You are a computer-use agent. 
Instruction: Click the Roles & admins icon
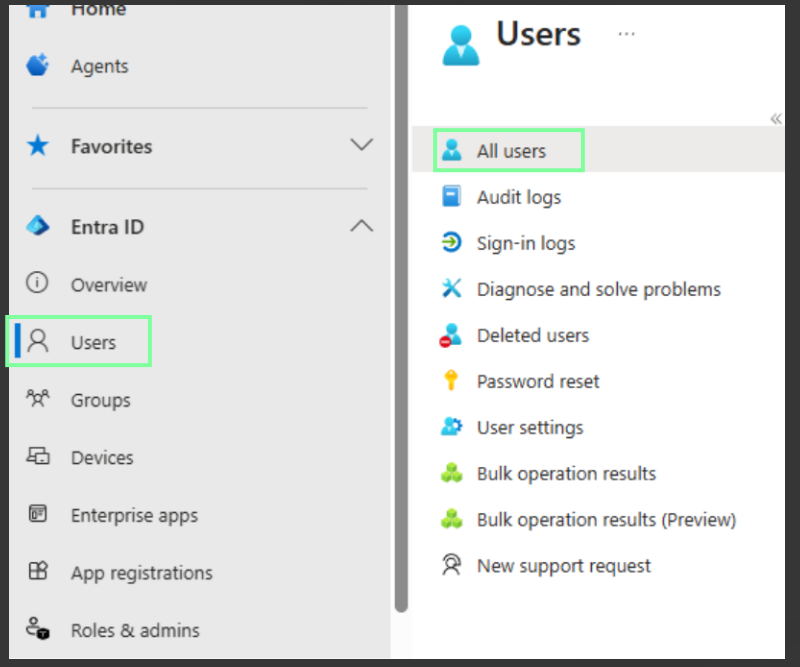(38, 628)
